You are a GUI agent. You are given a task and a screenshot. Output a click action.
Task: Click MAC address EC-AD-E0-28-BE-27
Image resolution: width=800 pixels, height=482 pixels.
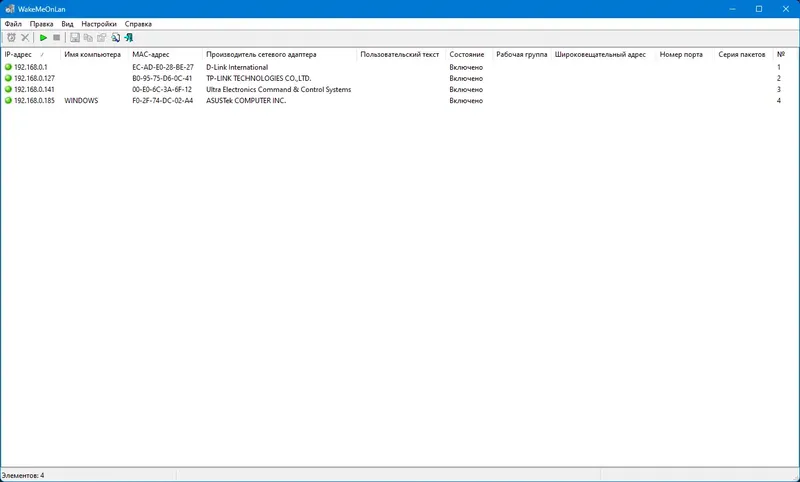tap(163, 67)
